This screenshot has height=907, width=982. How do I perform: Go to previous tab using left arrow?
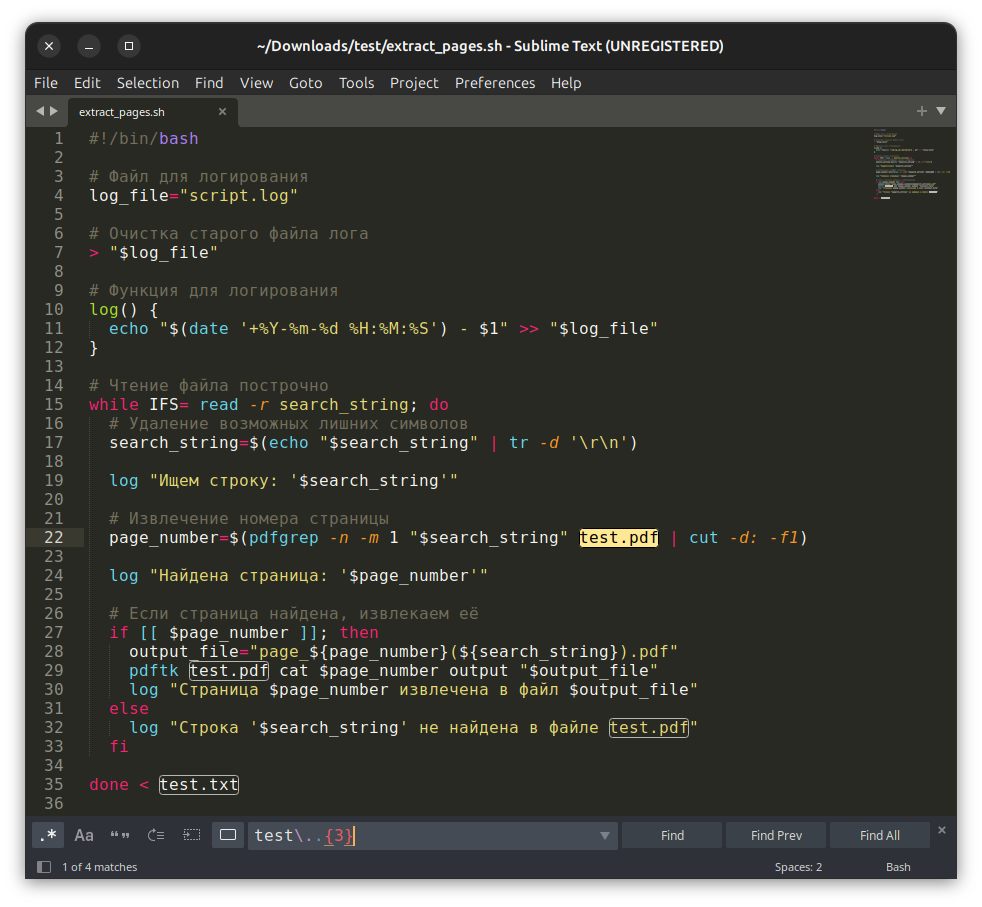[x=40, y=111]
